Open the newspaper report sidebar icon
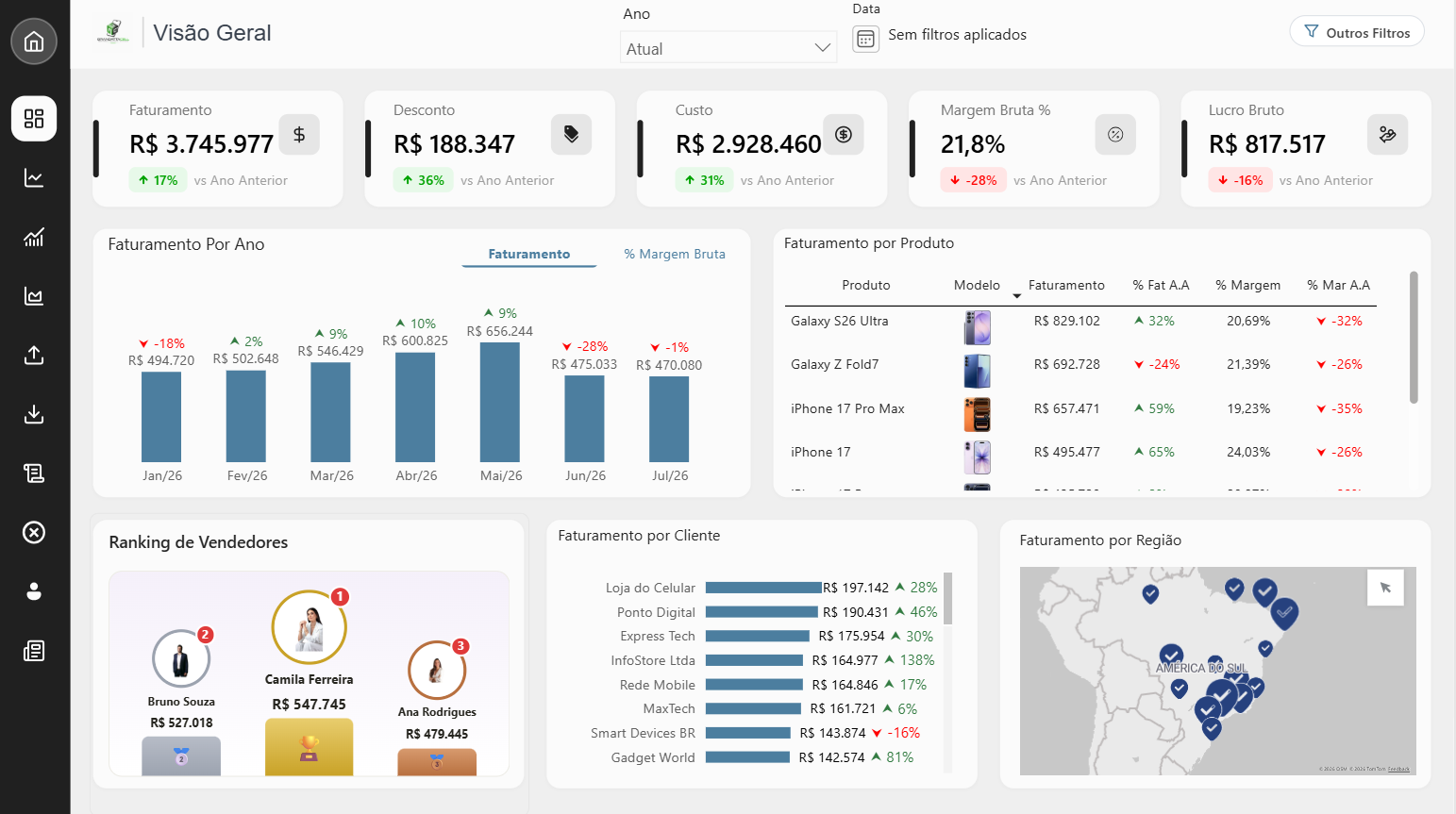This screenshot has width=1456, height=814. 34,651
